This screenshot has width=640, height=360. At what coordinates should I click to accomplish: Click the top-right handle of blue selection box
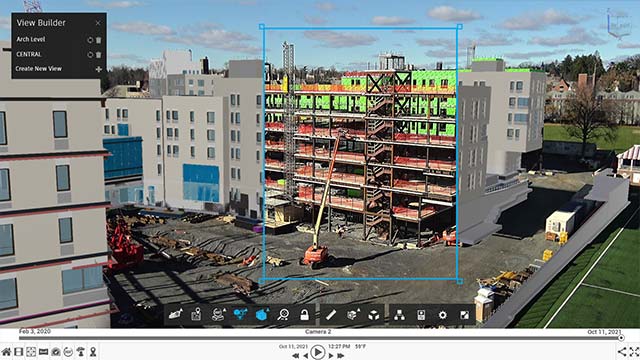point(460,27)
